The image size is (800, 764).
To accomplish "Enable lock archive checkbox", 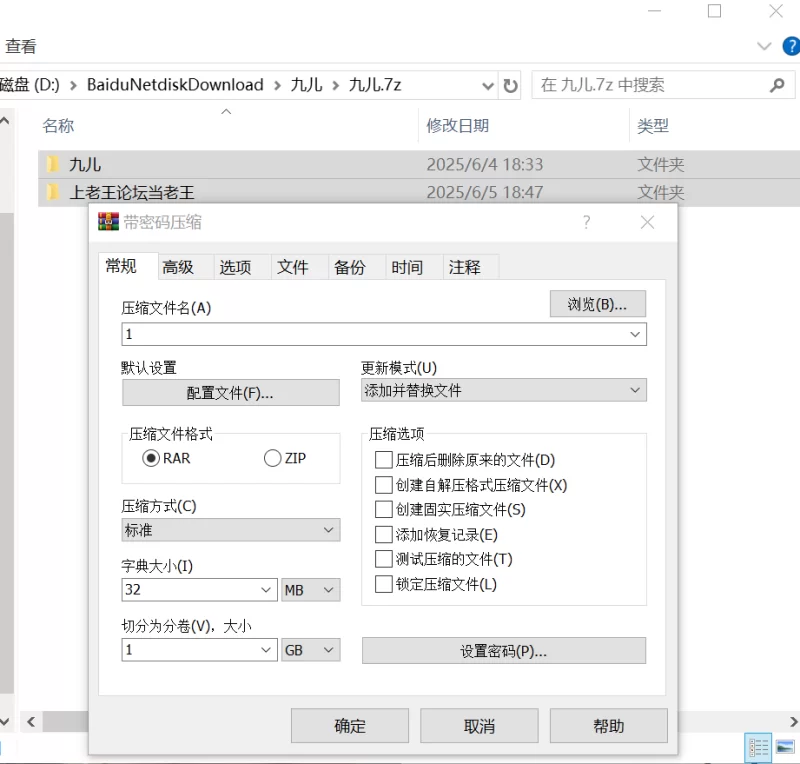I will 383,584.
